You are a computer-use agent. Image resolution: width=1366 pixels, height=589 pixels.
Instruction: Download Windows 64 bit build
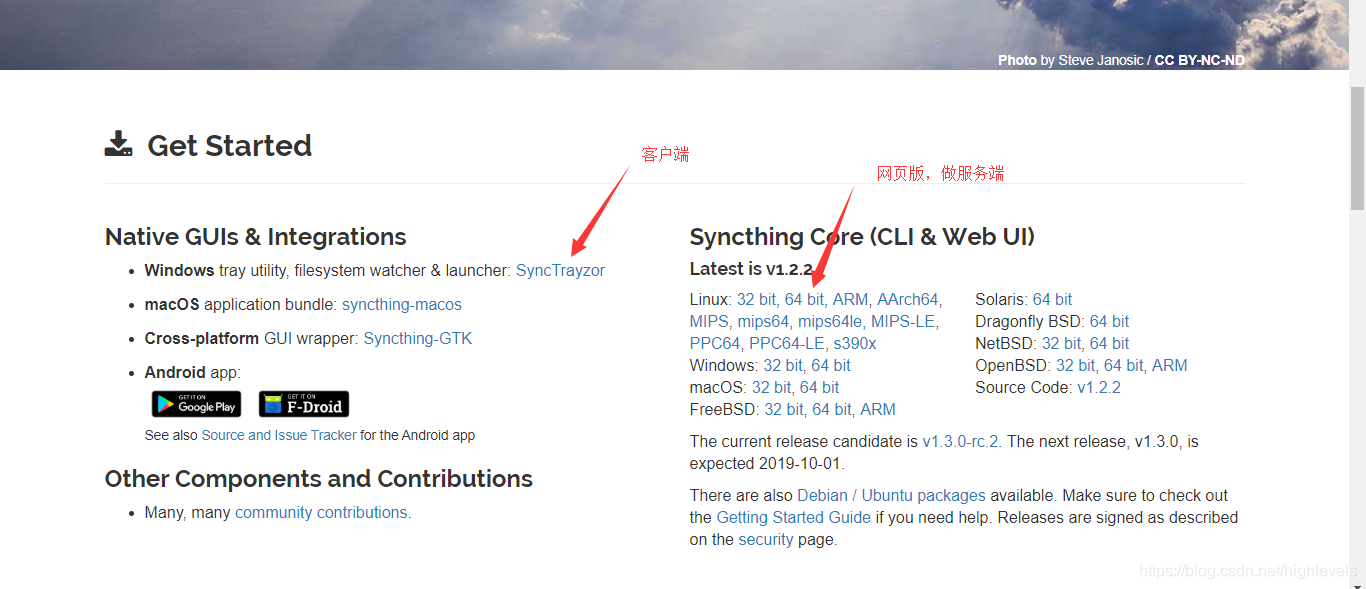pos(831,365)
